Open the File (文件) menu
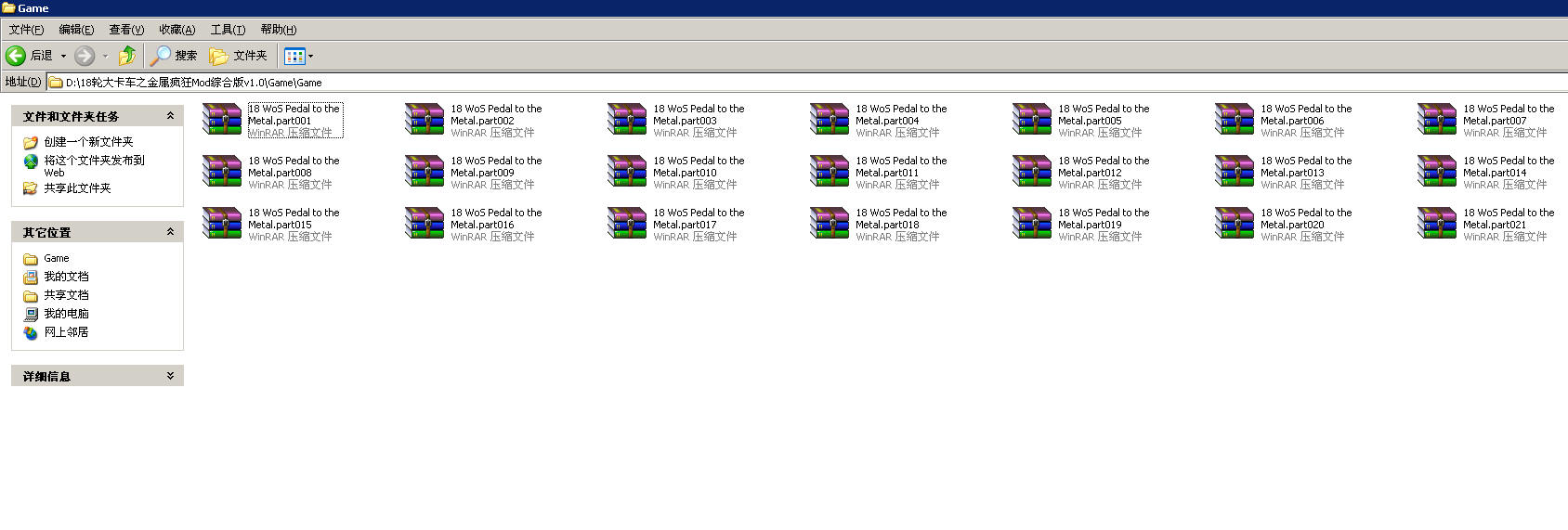 (26, 30)
